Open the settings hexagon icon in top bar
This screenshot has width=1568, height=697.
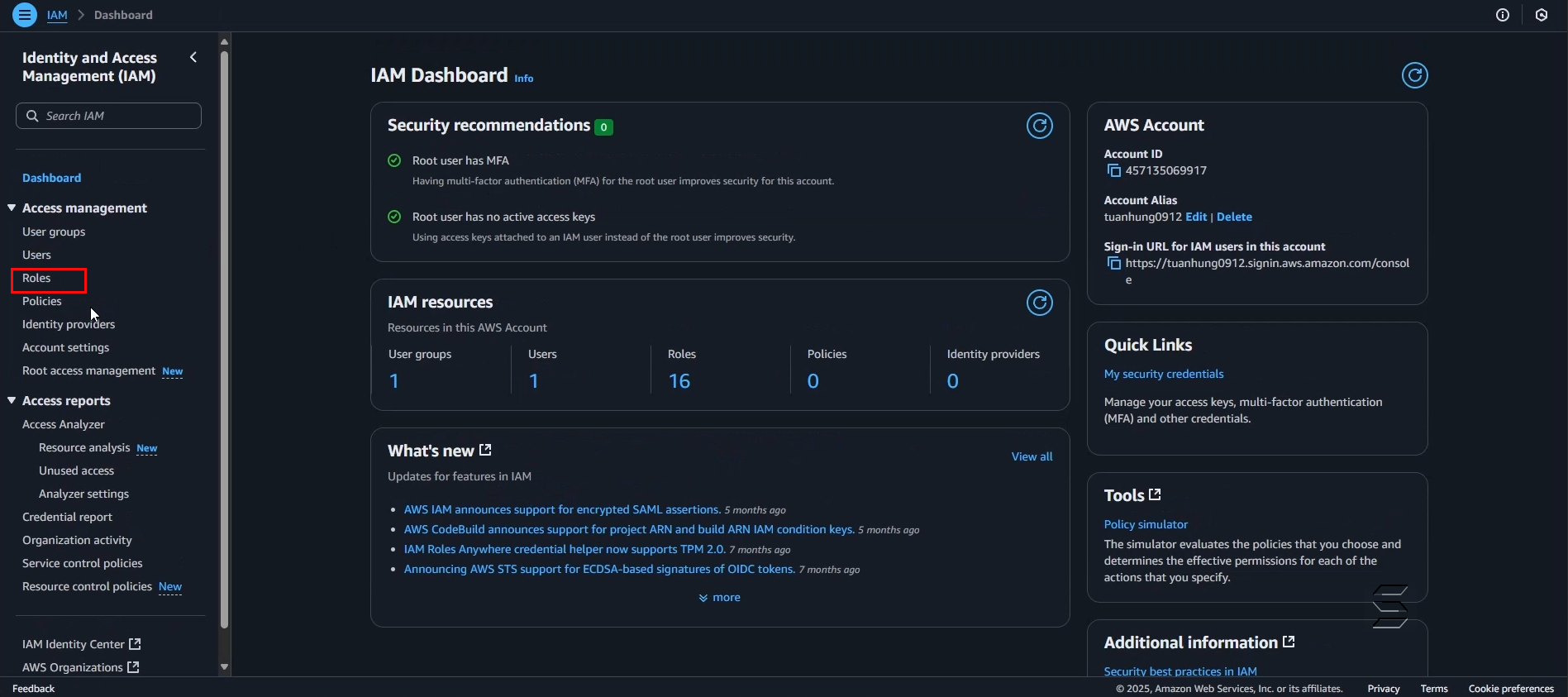tap(1542, 15)
